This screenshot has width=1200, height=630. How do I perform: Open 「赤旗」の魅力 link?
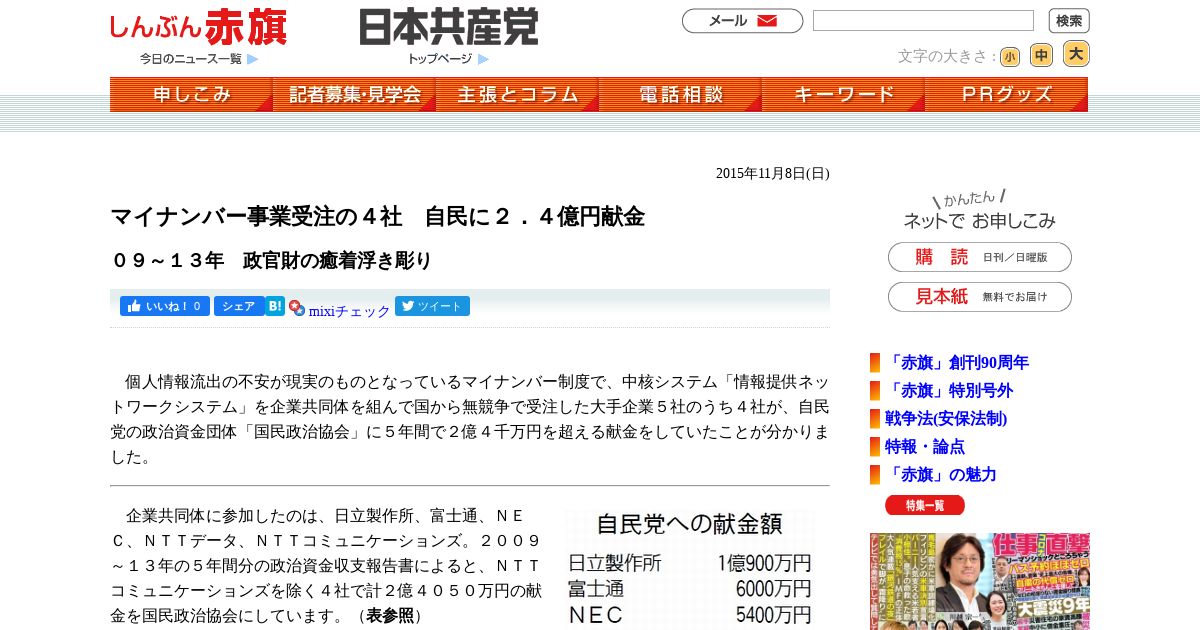coord(942,475)
